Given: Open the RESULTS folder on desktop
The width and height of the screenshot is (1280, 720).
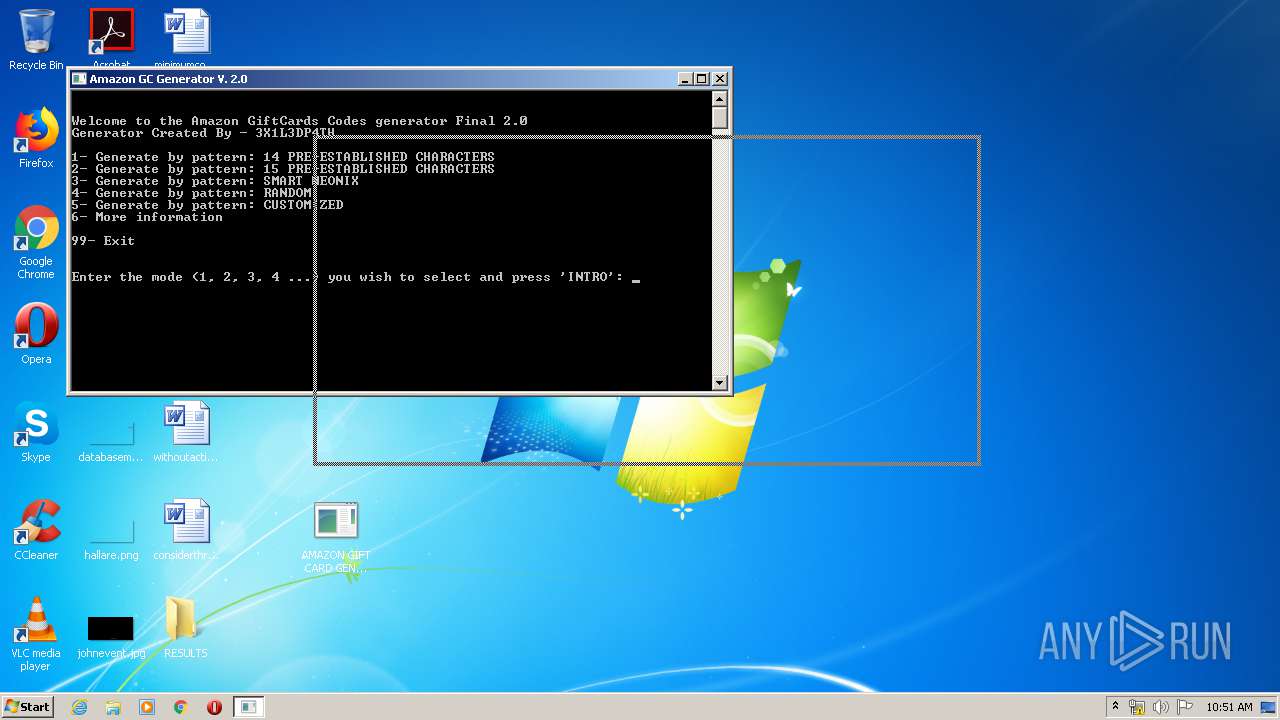Looking at the screenshot, I should (x=186, y=628).
